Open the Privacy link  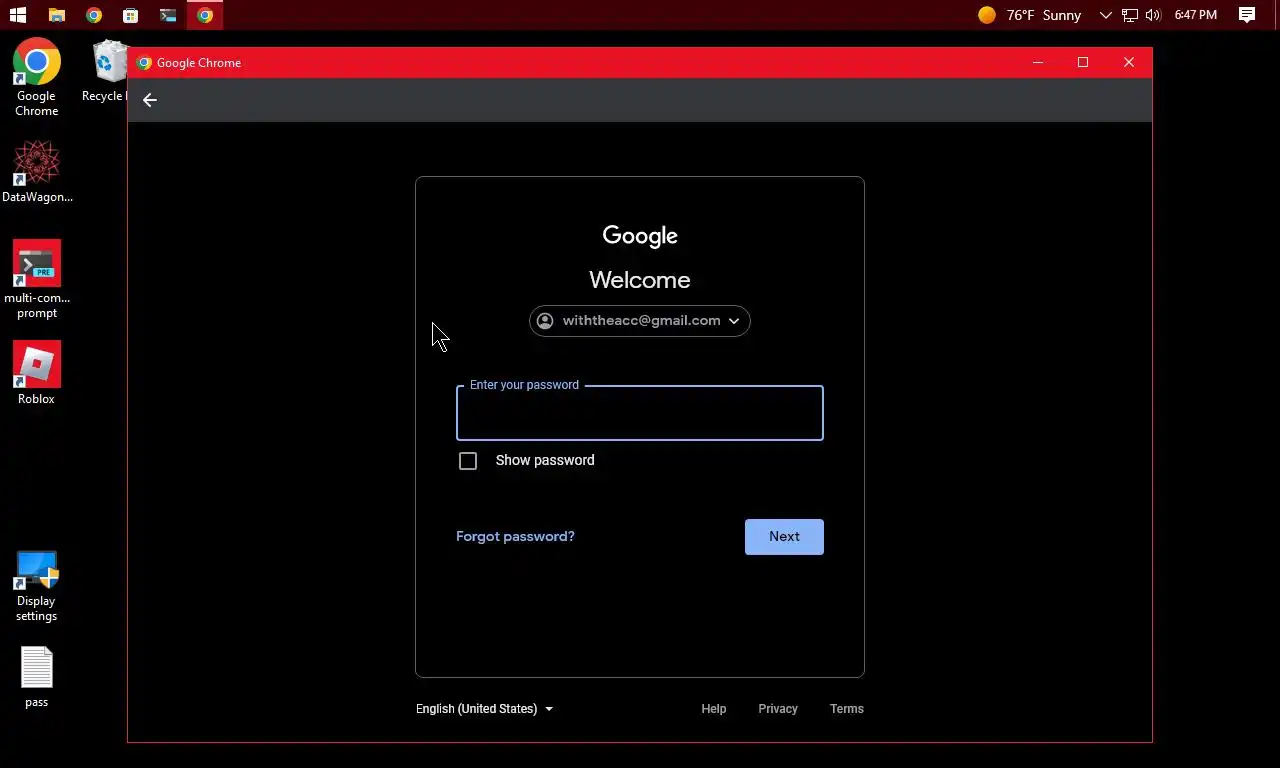(778, 709)
